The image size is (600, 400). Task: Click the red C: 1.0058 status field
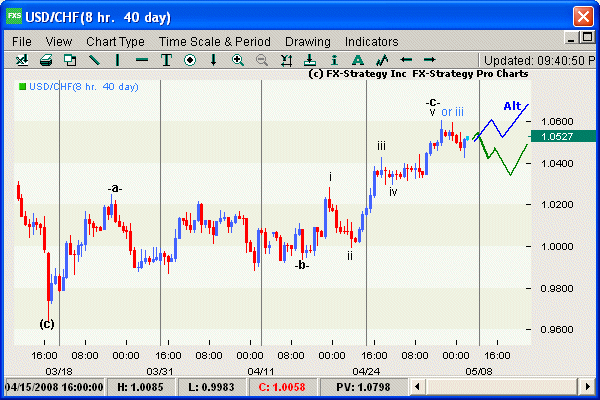[282, 387]
